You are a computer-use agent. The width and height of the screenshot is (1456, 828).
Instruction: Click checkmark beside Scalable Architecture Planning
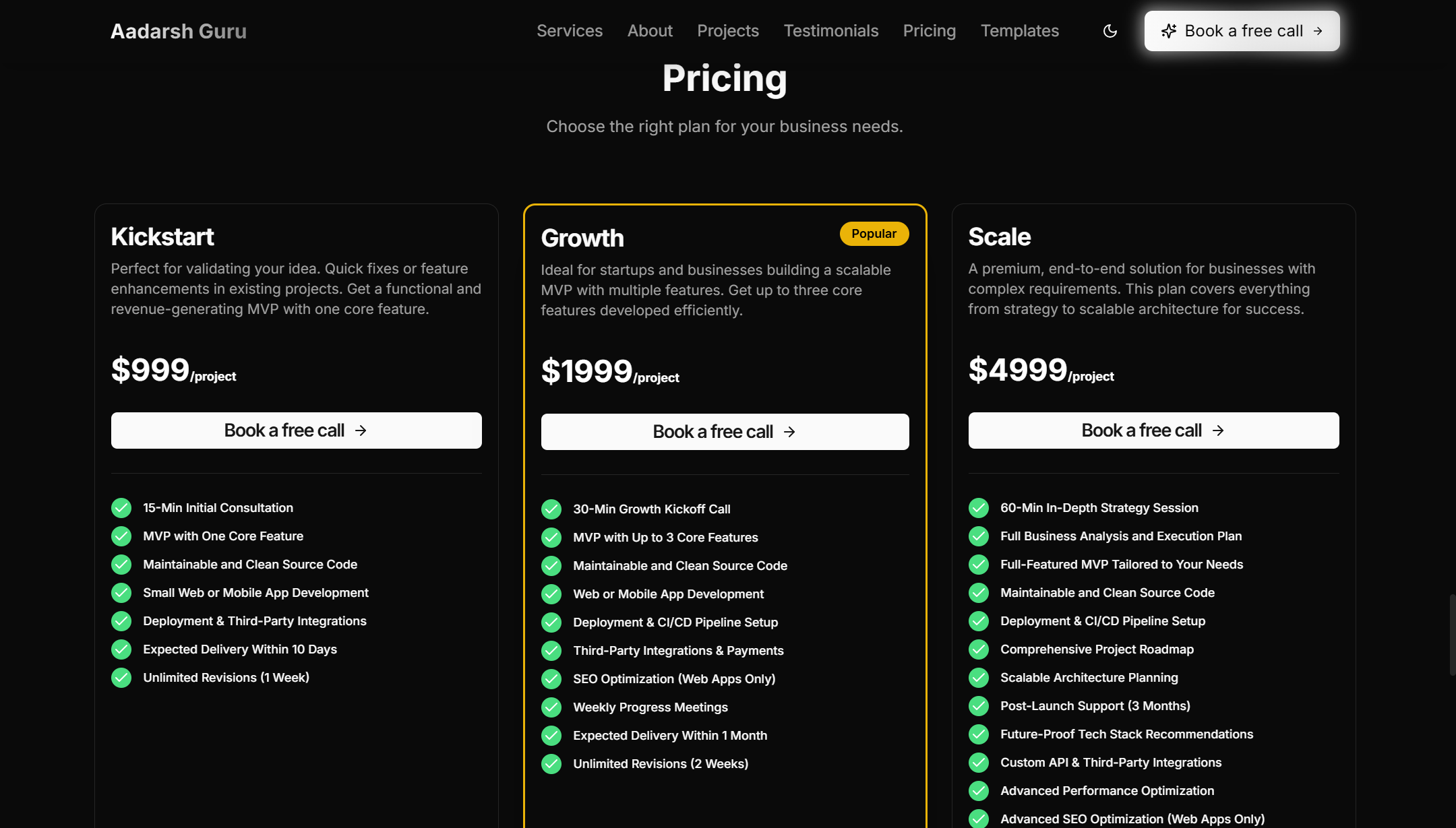[979, 678]
